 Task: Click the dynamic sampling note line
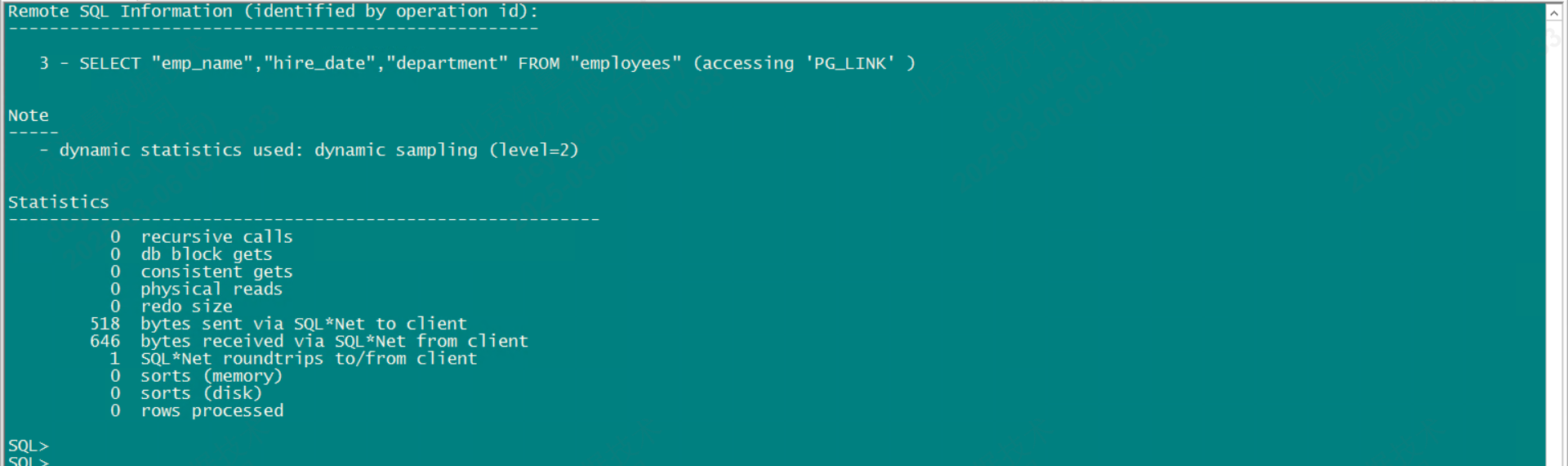[x=318, y=150]
